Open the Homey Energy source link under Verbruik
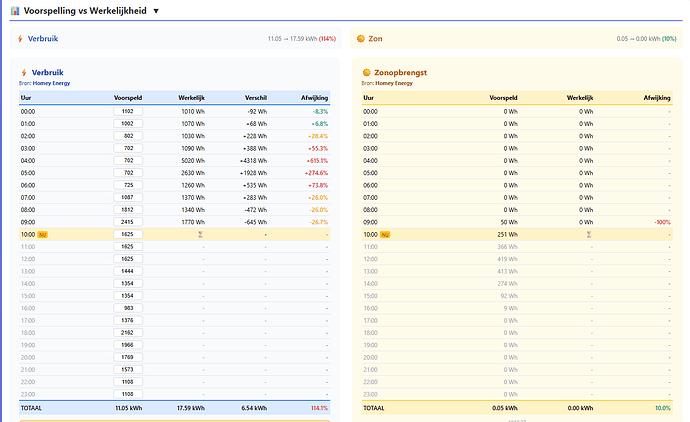This screenshot has width=690, height=422. [56, 83]
